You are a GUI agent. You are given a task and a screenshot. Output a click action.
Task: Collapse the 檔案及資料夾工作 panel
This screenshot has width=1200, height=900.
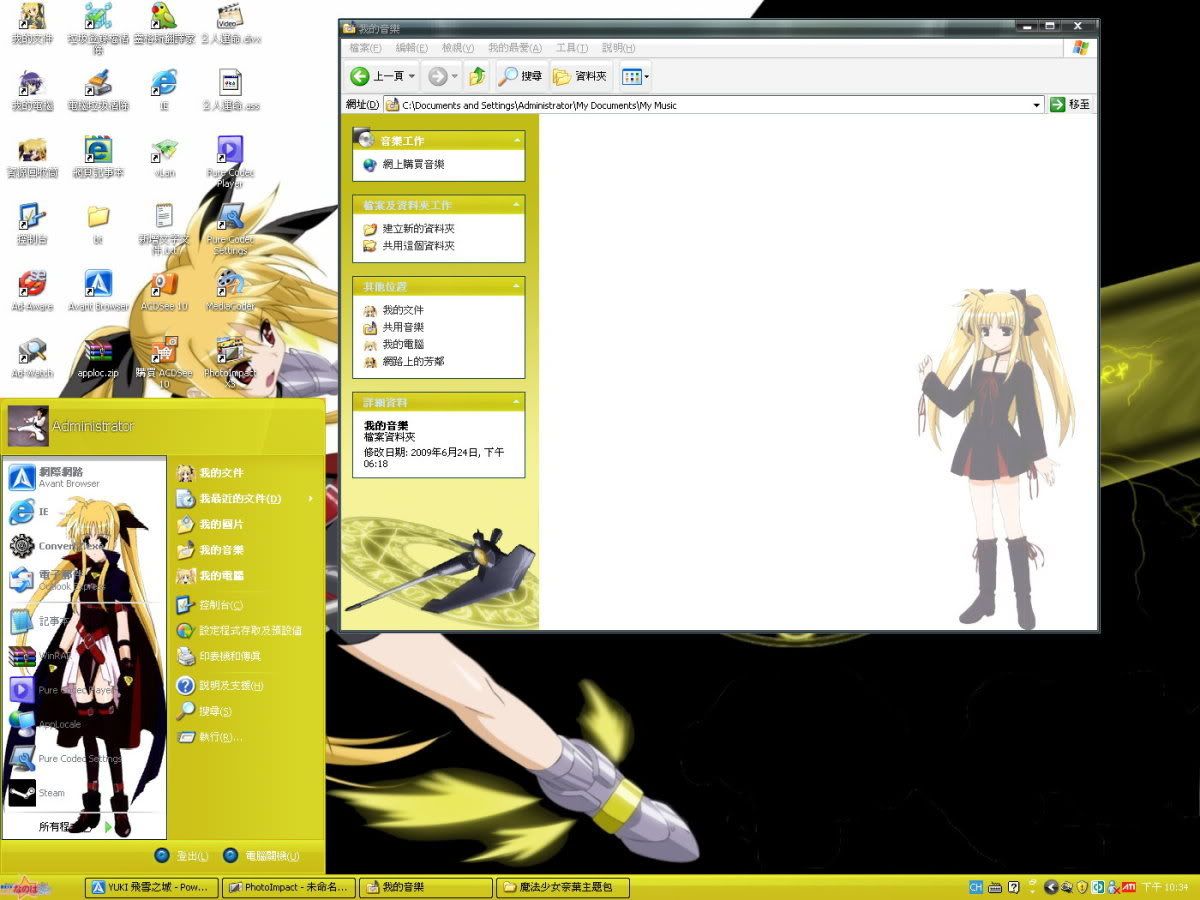pyautogui.click(x=517, y=205)
